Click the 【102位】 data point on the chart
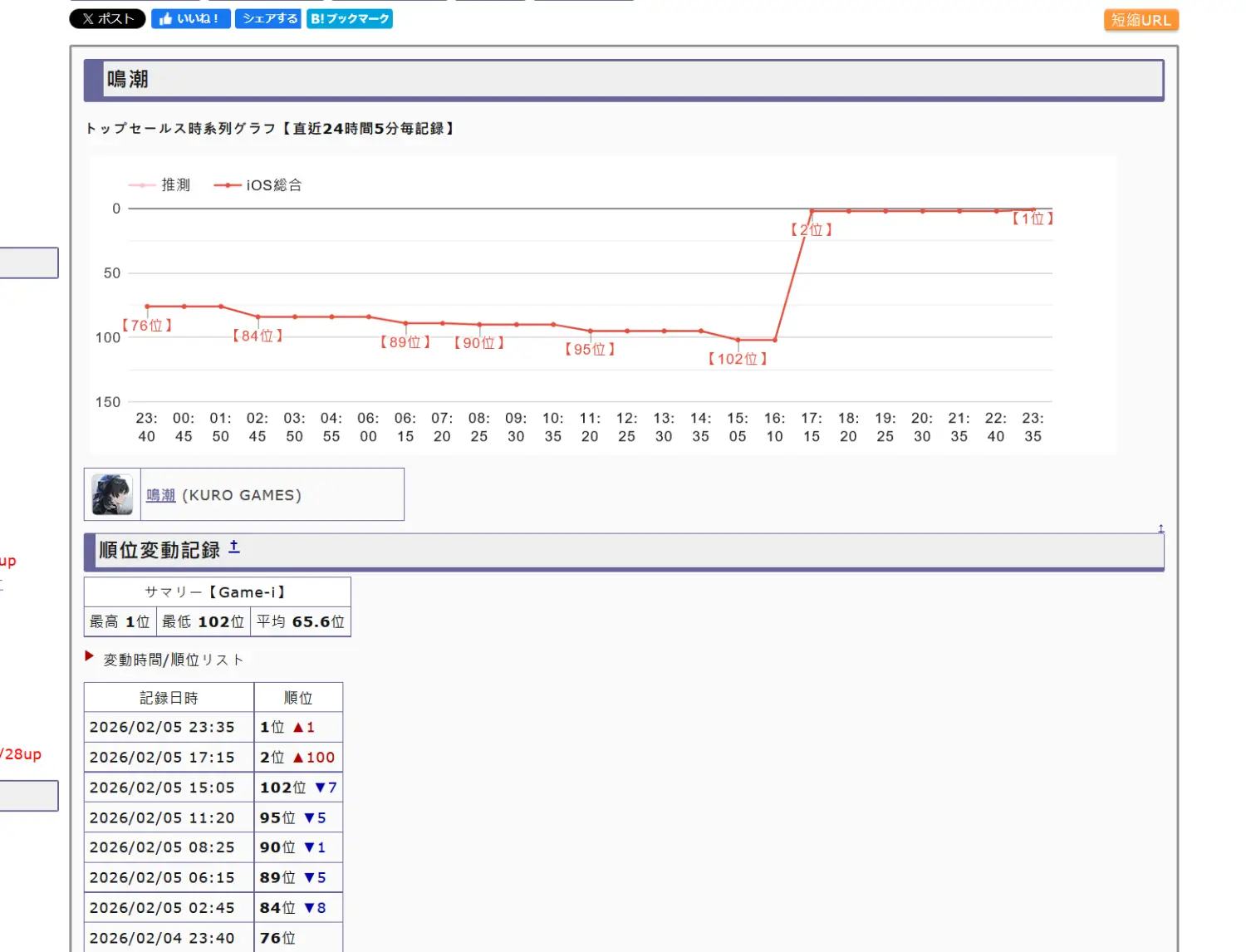This screenshot has height=952, width=1246. click(738, 340)
